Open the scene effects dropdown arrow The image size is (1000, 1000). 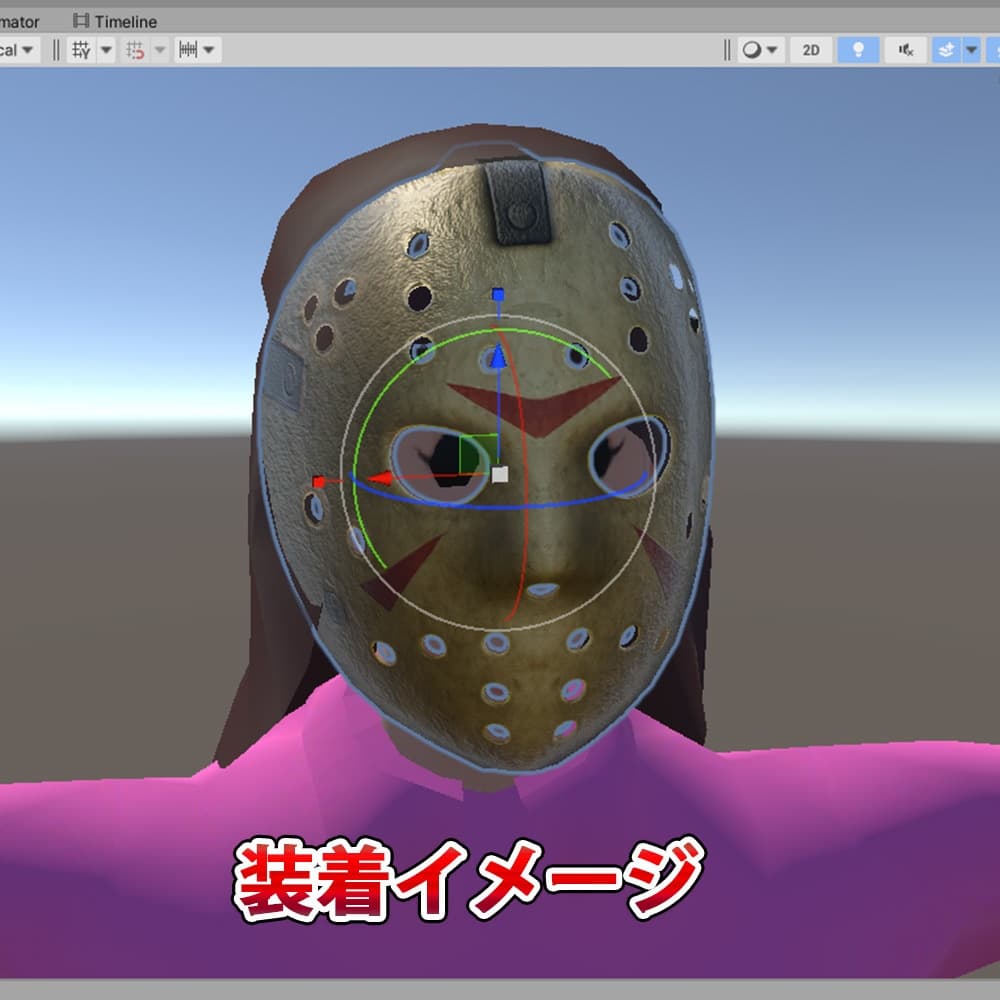pos(973,49)
